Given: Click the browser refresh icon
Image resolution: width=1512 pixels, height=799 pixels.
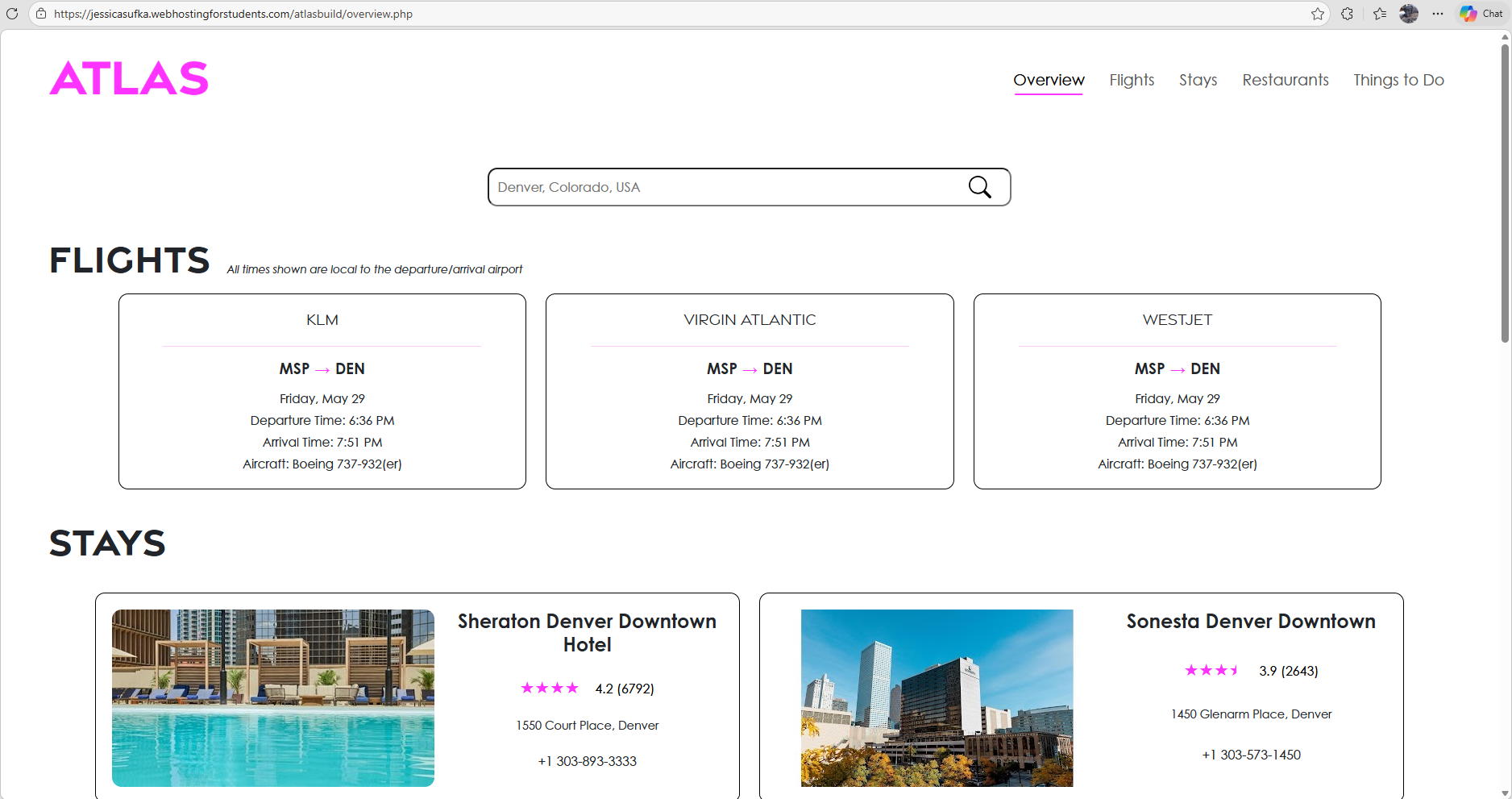Looking at the screenshot, I should click(x=12, y=14).
